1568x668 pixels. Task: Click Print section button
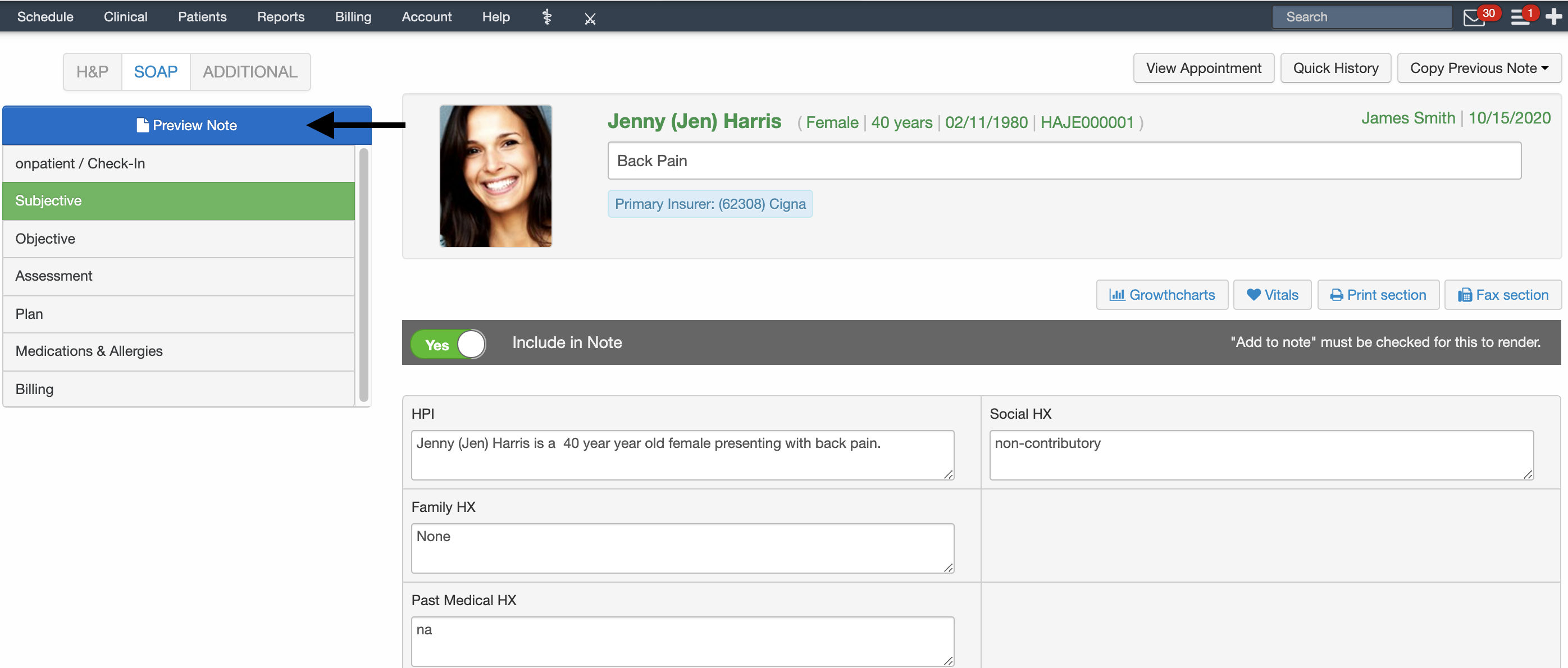[x=1378, y=295]
